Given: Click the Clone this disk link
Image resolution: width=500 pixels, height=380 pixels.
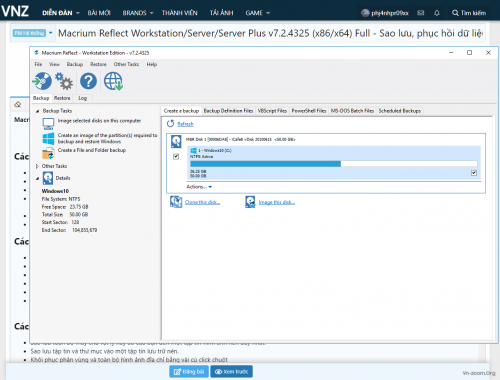Looking at the screenshot, I should [202, 202].
